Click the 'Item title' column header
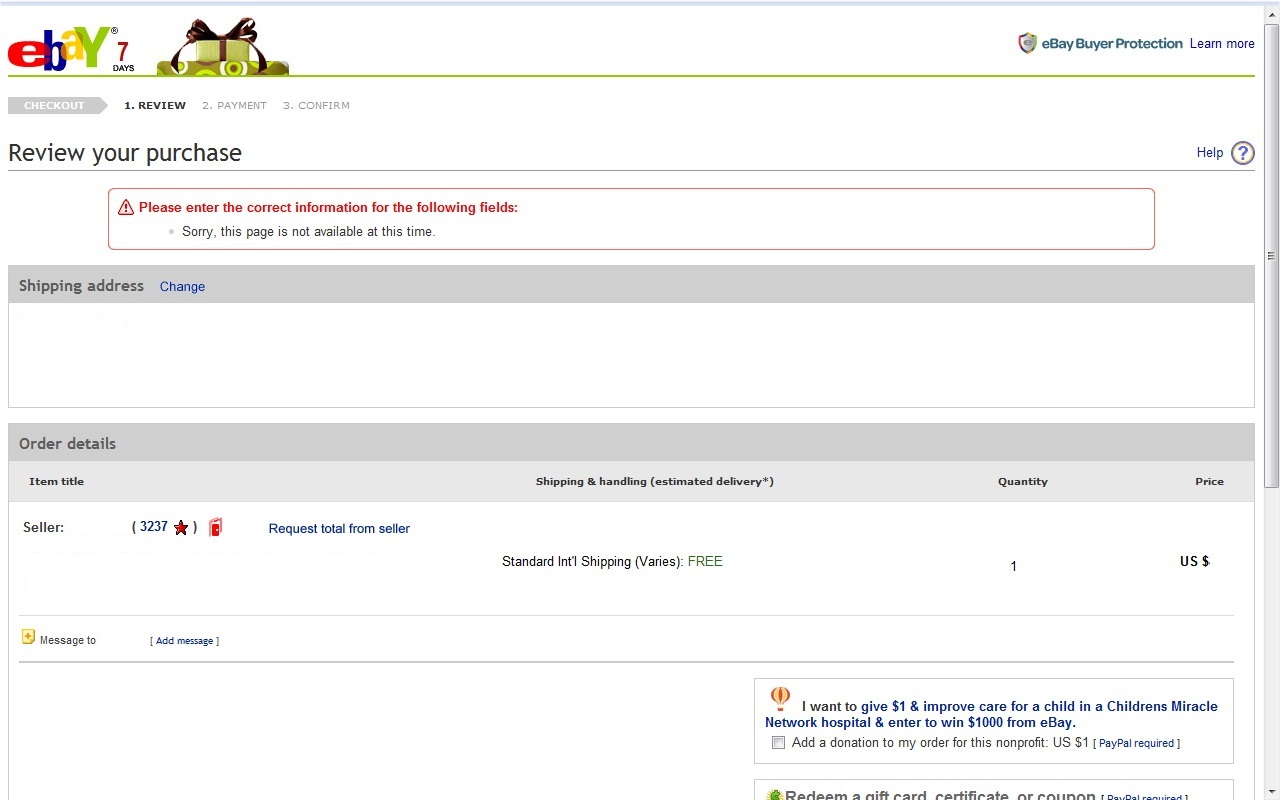 pos(57,482)
